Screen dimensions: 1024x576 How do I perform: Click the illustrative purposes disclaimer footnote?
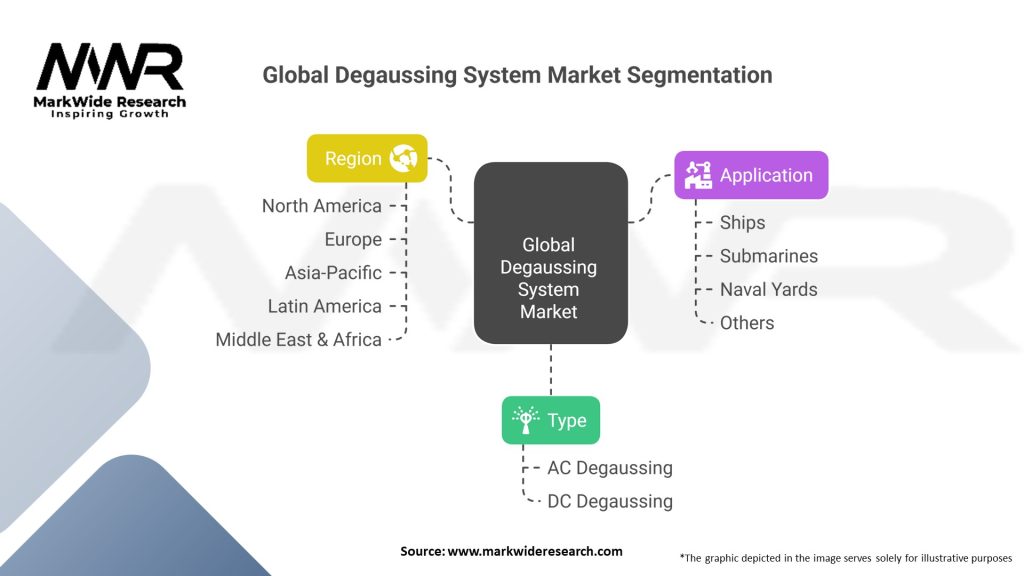(846, 558)
